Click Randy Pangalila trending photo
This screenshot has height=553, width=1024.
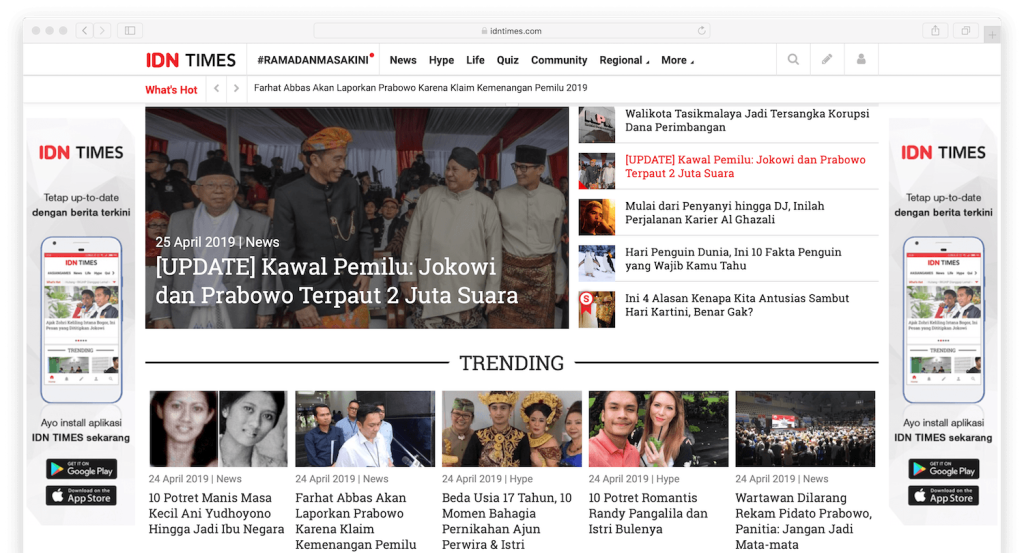(x=658, y=428)
